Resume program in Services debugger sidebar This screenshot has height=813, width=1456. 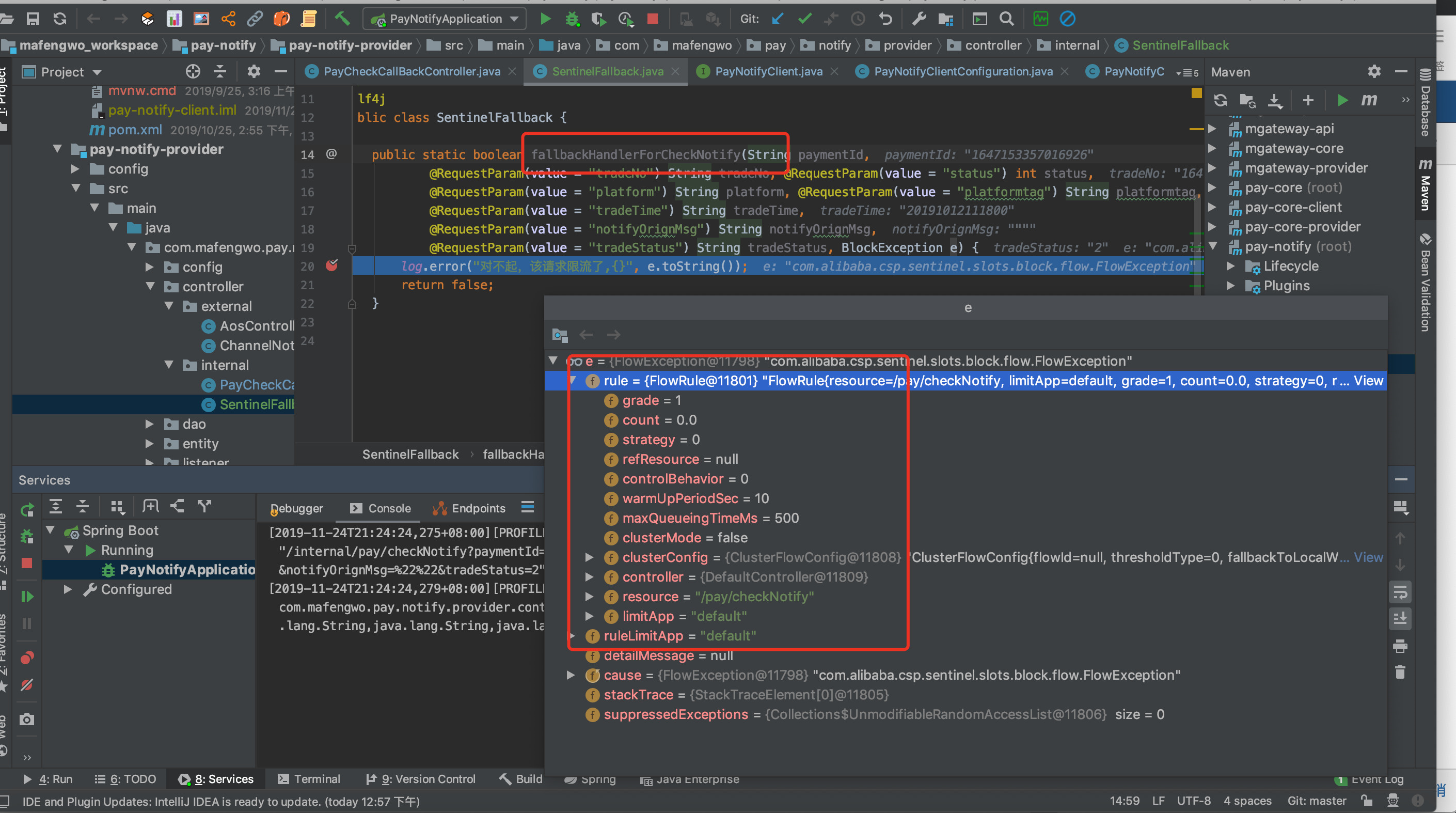(x=26, y=597)
